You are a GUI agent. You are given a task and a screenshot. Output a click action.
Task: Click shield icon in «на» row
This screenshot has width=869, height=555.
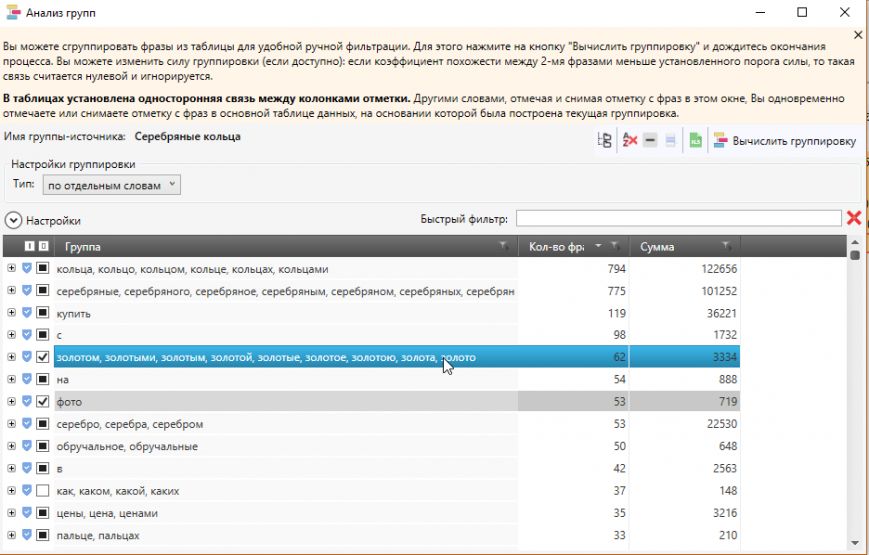point(27,379)
